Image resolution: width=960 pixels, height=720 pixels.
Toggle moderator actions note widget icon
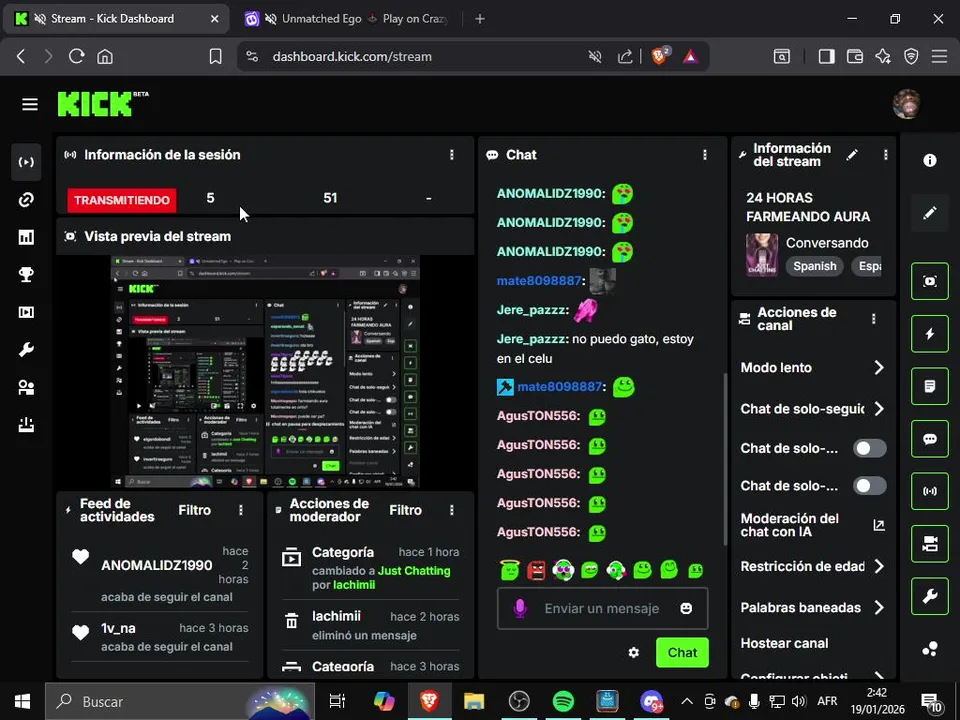929,386
